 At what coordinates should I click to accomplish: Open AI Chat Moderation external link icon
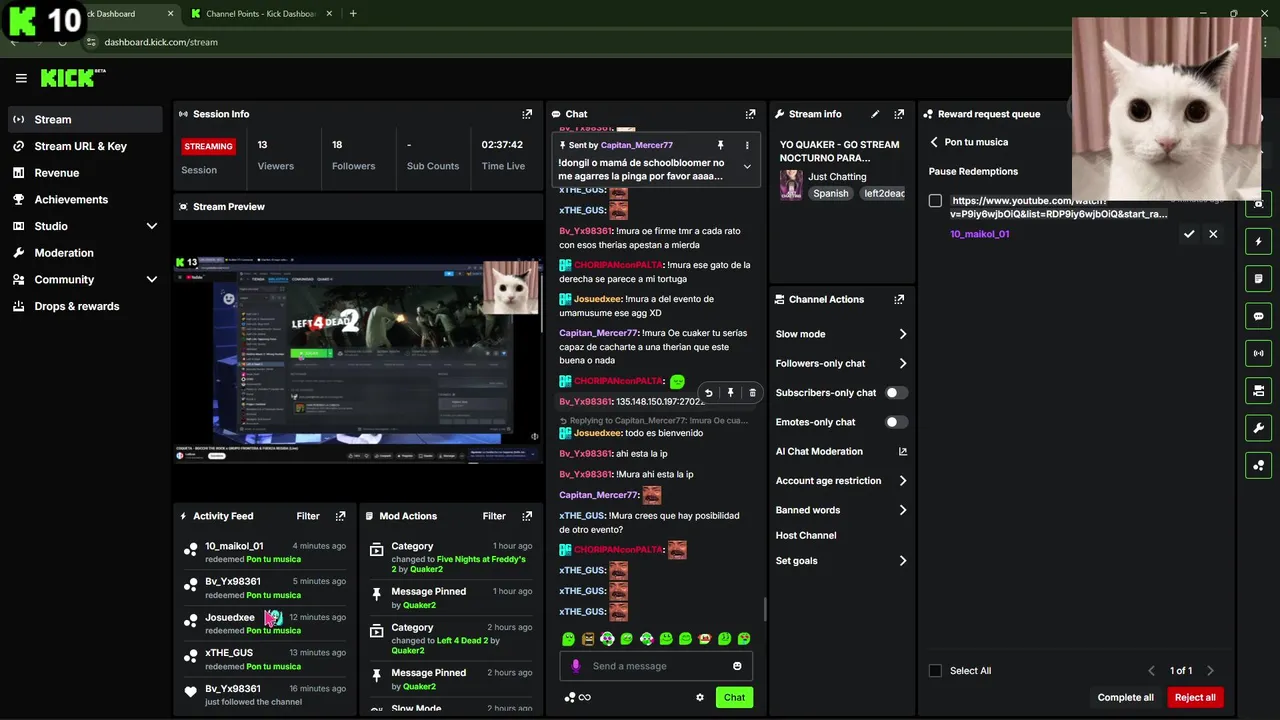[x=902, y=452]
